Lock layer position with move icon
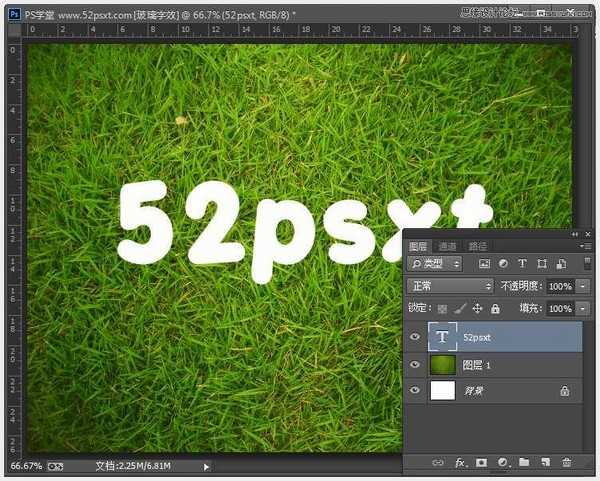 point(478,310)
